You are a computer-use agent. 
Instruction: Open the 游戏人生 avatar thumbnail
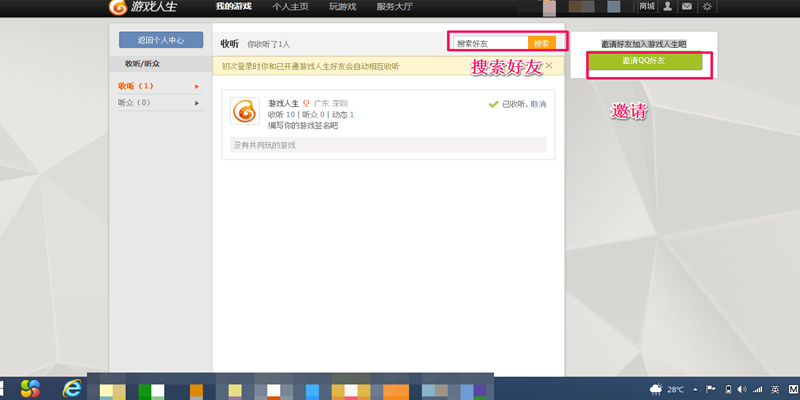pyautogui.click(x=244, y=111)
